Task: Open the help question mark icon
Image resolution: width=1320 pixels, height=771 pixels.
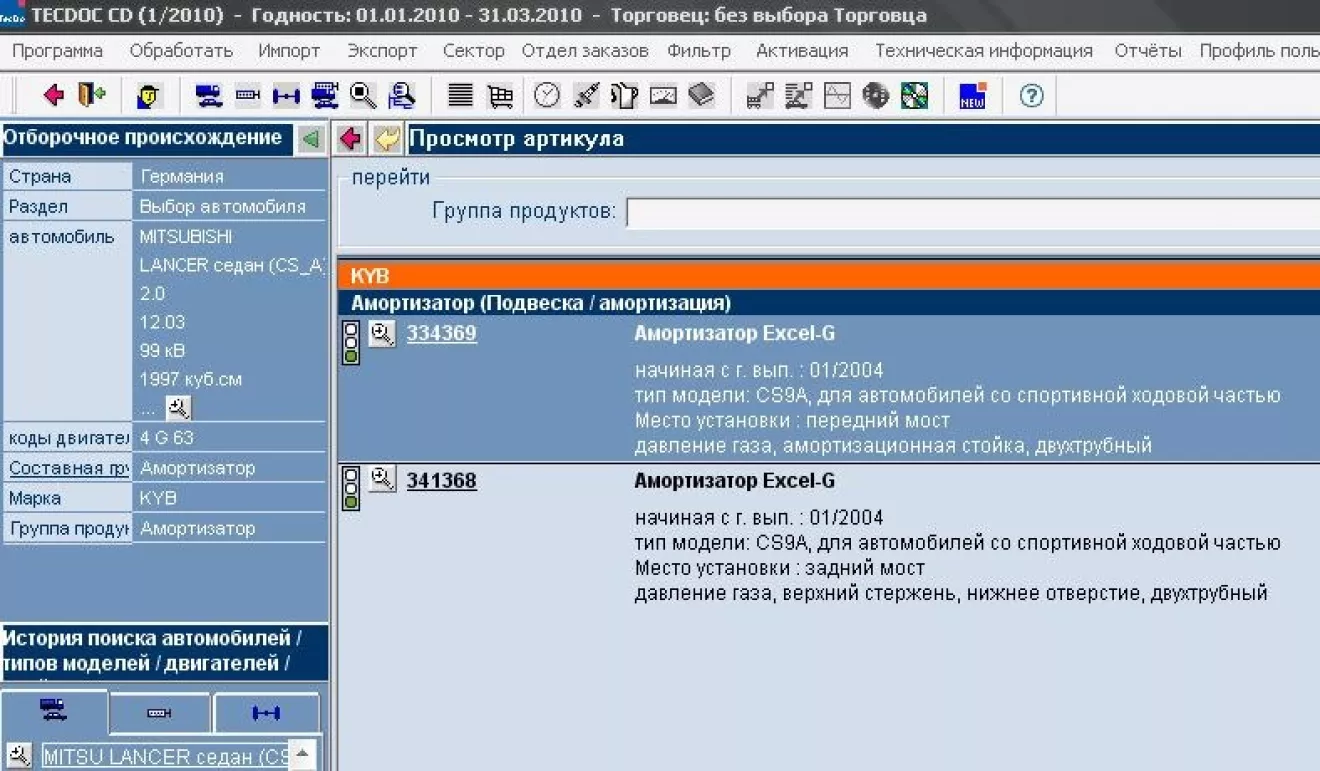Action: click(x=1031, y=96)
